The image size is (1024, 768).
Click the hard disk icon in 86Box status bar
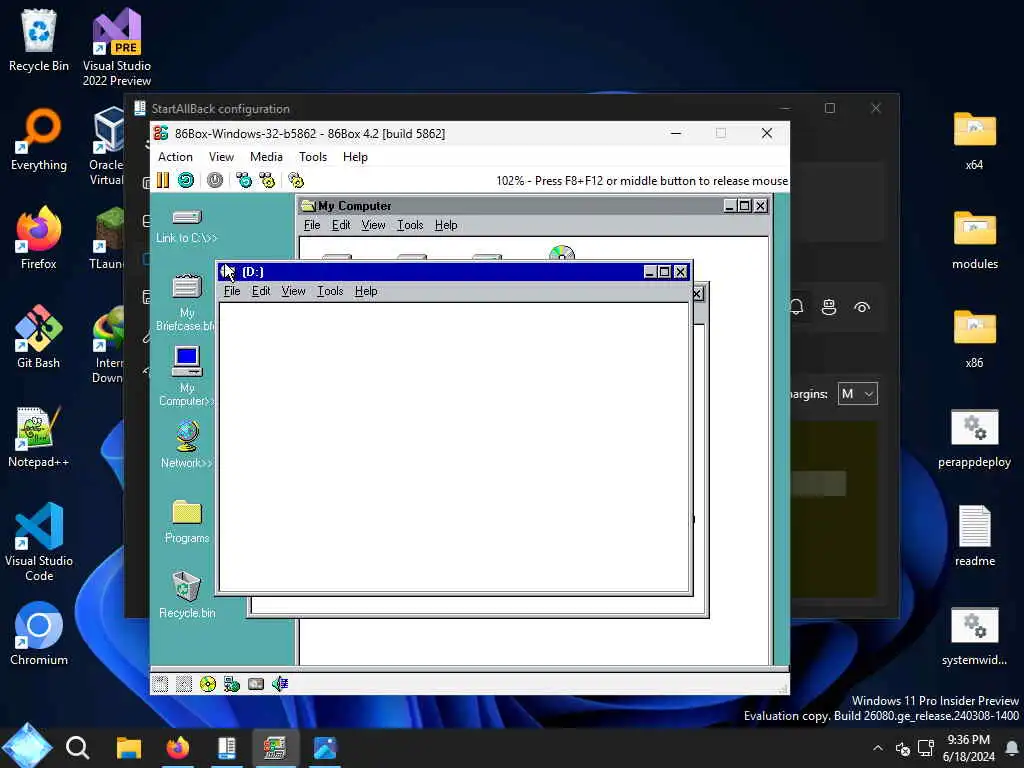256,684
